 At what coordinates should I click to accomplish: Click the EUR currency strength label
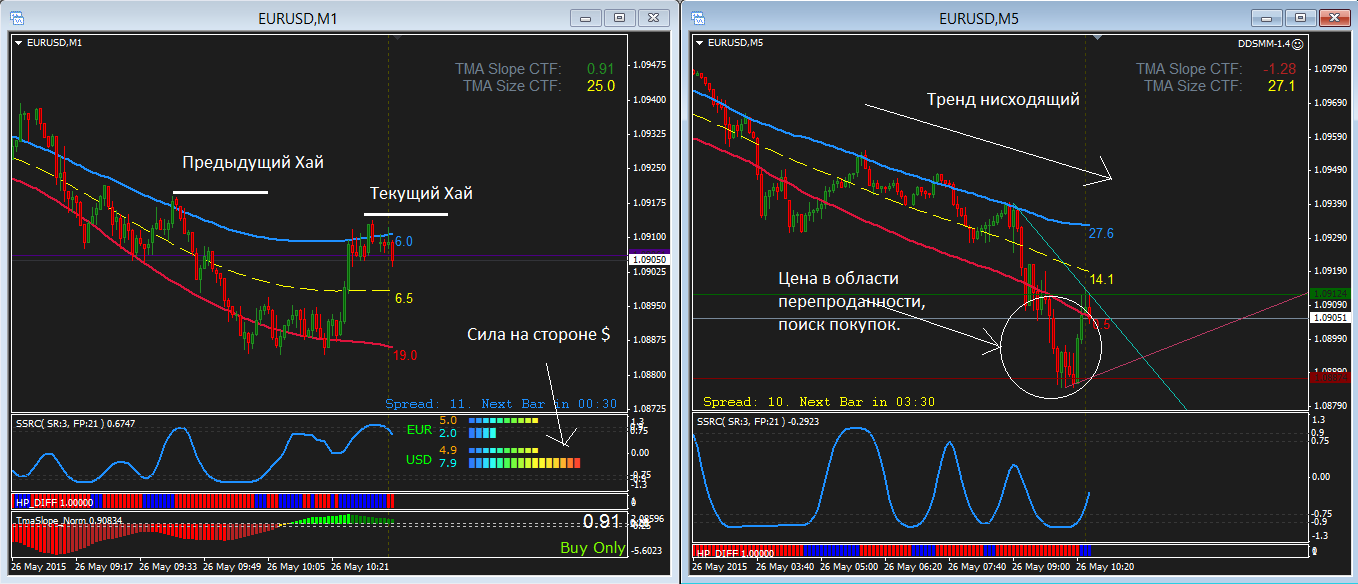(x=420, y=430)
